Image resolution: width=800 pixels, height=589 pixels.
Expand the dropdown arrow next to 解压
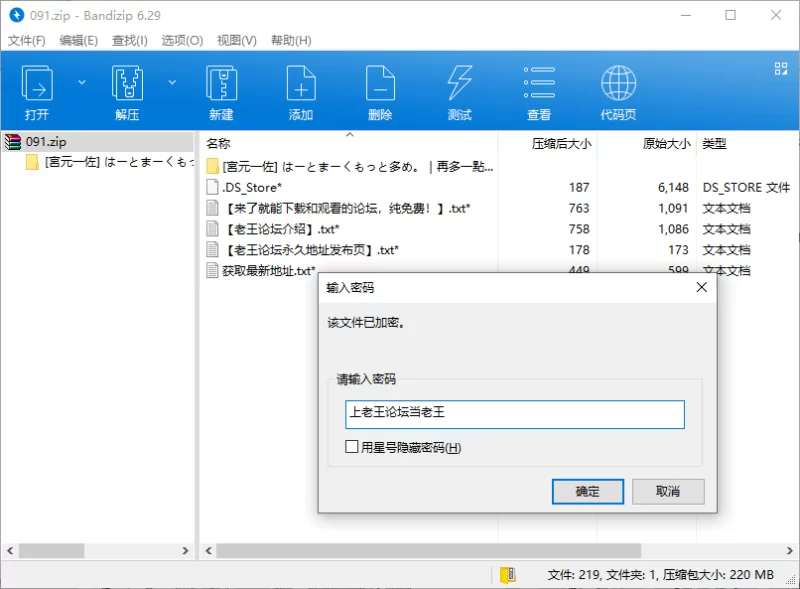click(172, 82)
